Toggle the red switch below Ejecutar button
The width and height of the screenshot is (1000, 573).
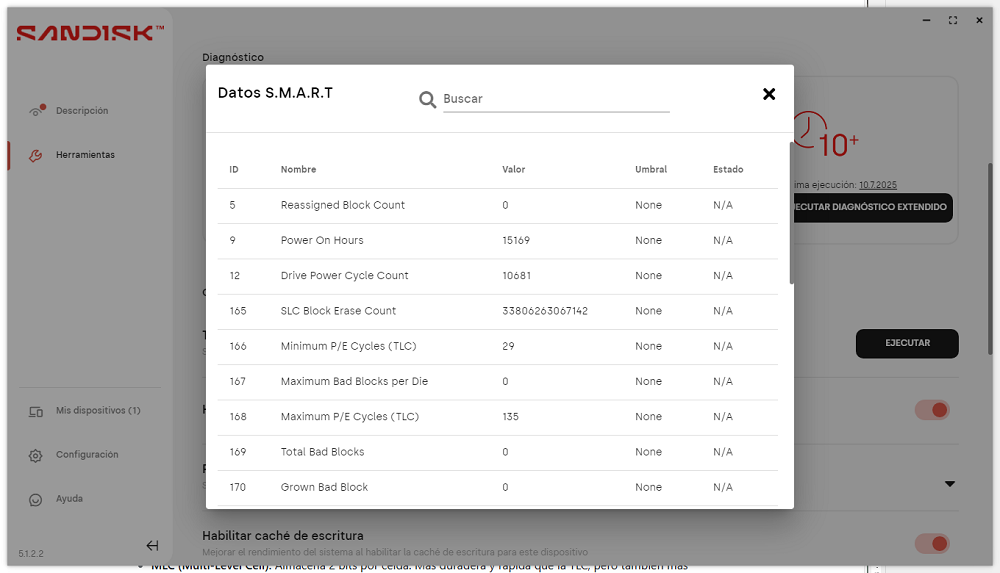tap(932, 410)
